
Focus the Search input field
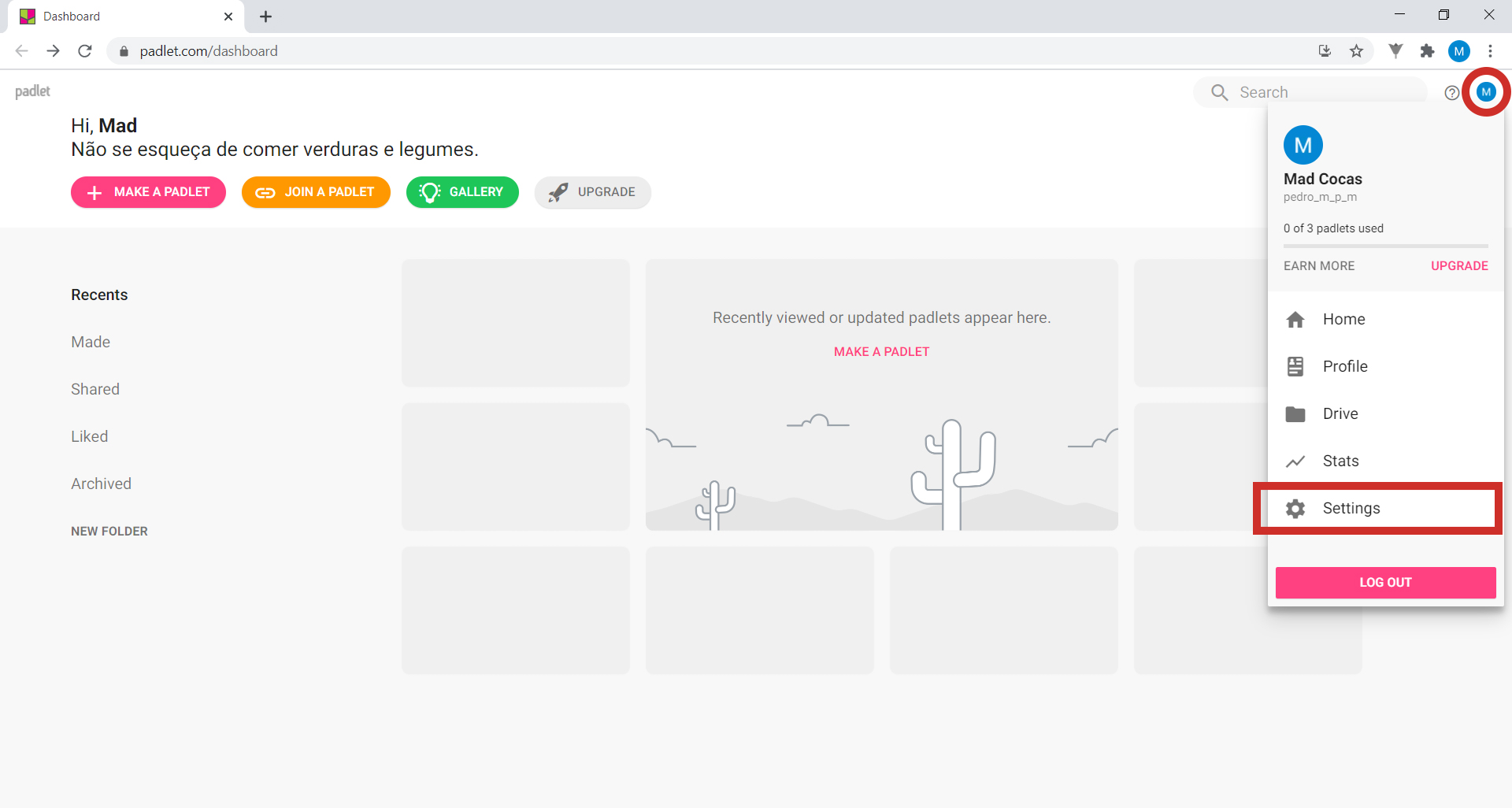click(1311, 93)
